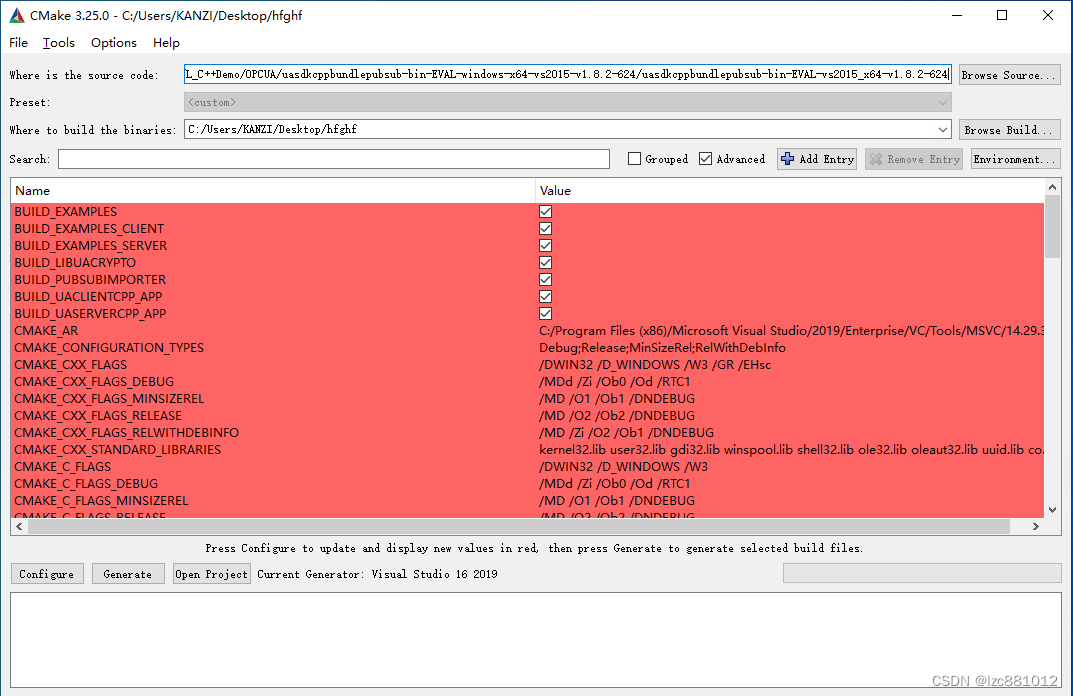The height and width of the screenshot is (696, 1073).
Task: Click the BUILD_EXAMPLES name cell
Action: click(66, 211)
